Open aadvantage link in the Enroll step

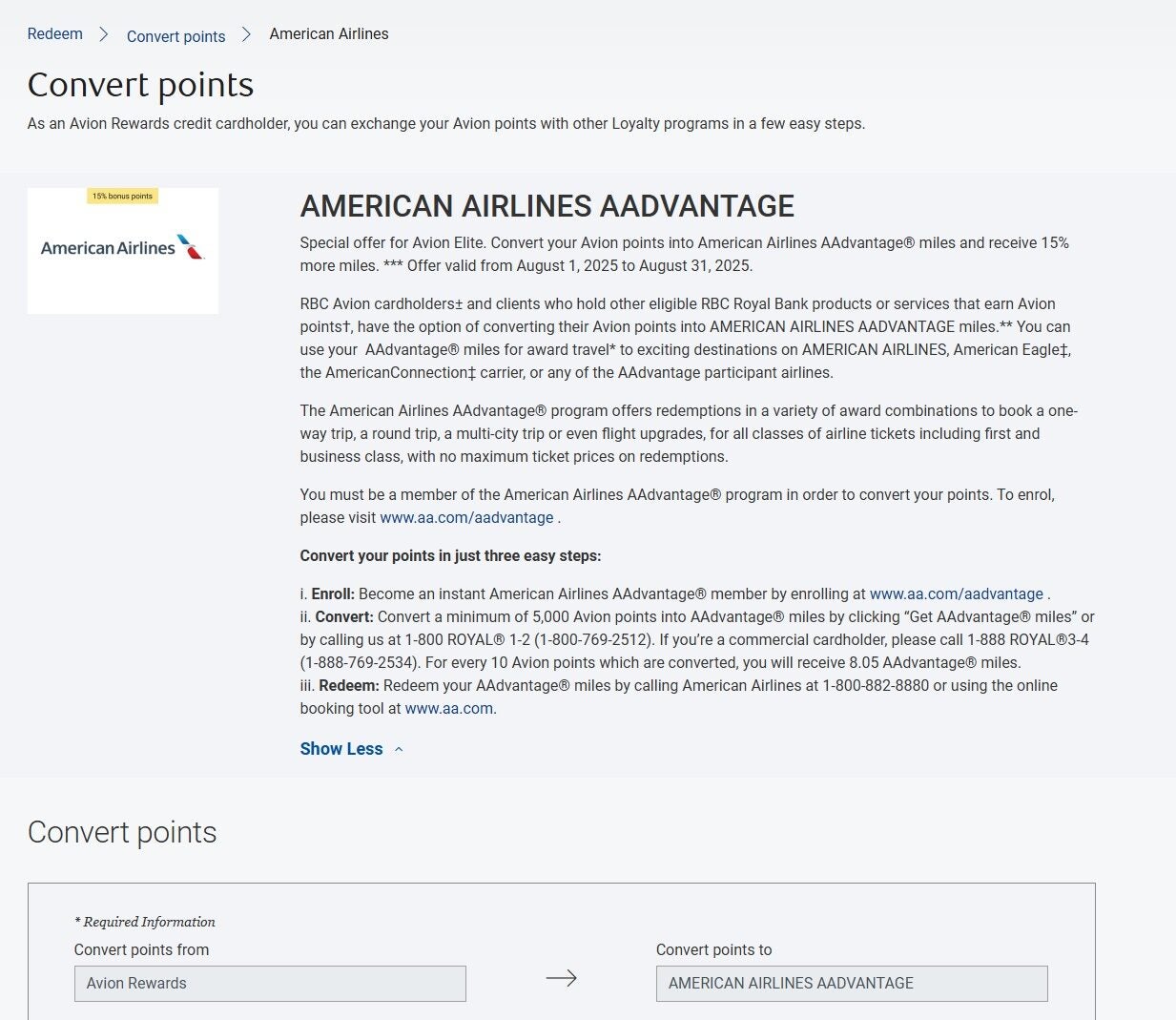pos(956,593)
